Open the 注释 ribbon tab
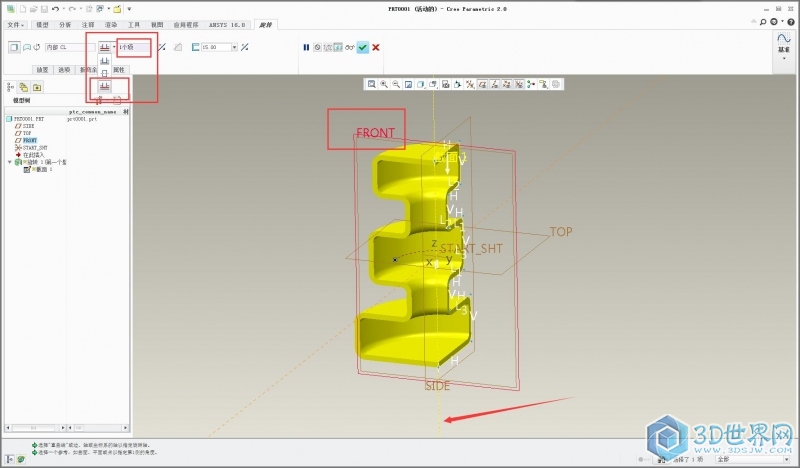The height and width of the screenshot is (468, 800). 88,25
